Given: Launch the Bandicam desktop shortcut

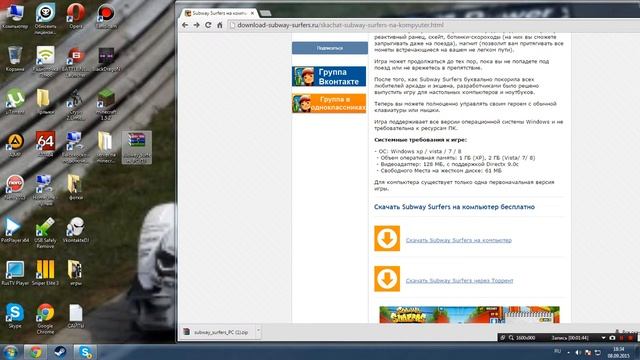Looking at the screenshot, I should (x=106, y=16).
